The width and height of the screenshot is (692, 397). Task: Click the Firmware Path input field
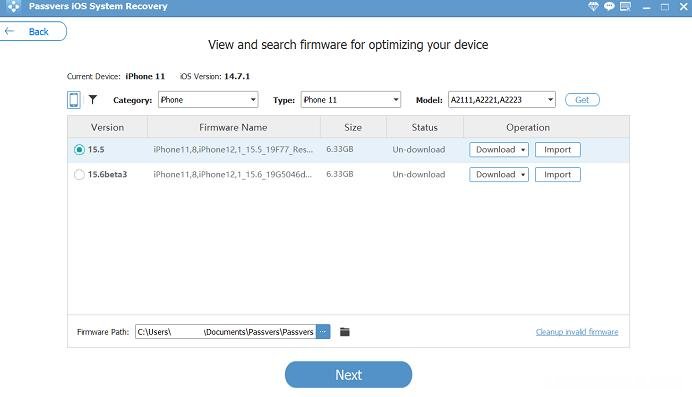tap(226, 331)
